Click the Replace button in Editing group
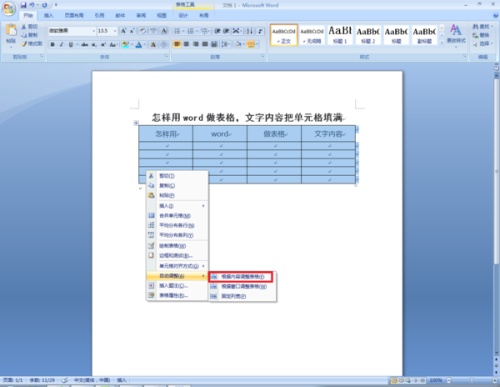Viewport: 500px width, 387px height. pyautogui.click(x=481, y=35)
